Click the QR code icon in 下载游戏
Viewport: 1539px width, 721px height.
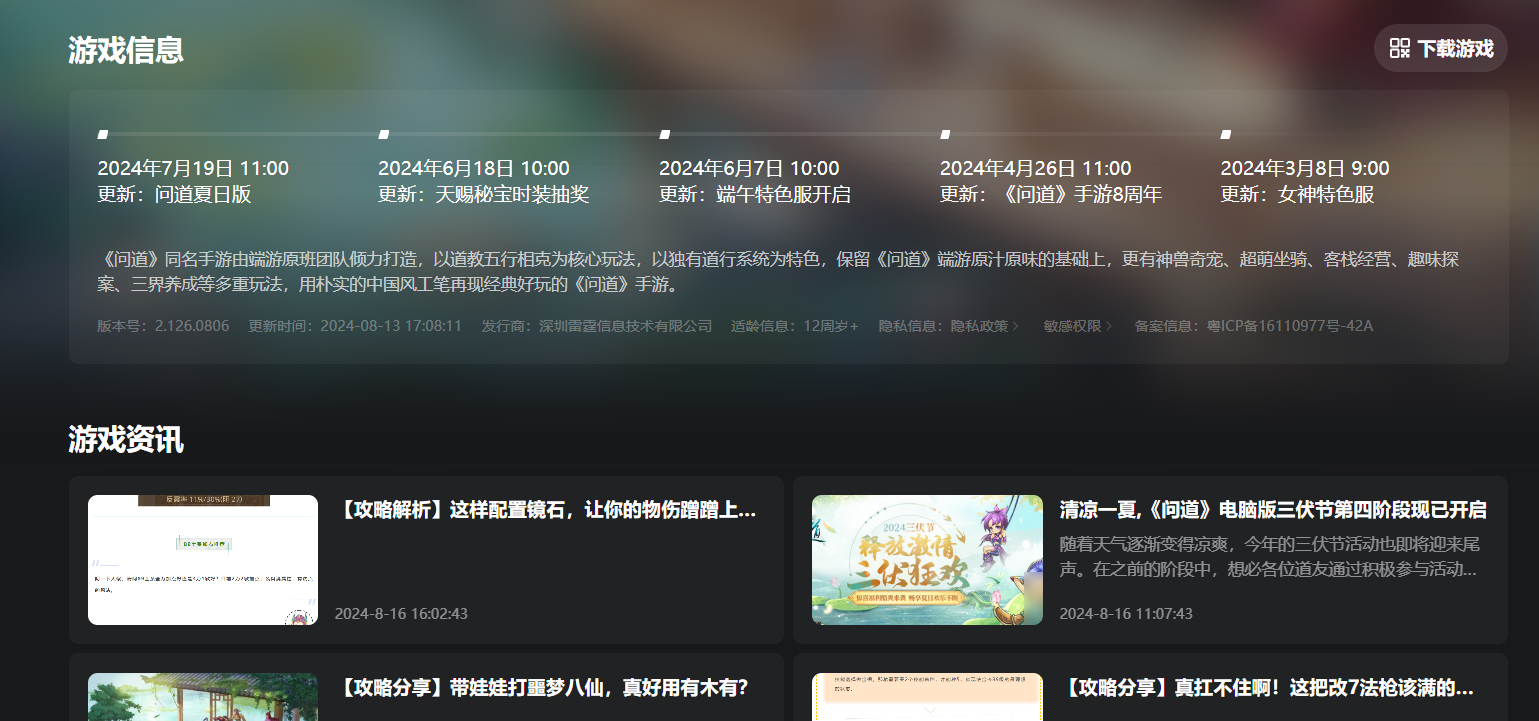(1400, 48)
